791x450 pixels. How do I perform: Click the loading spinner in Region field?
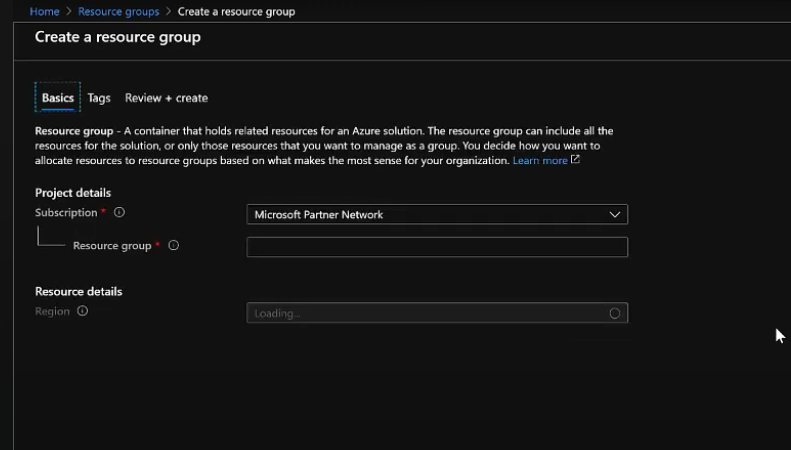click(x=614, y=313)
